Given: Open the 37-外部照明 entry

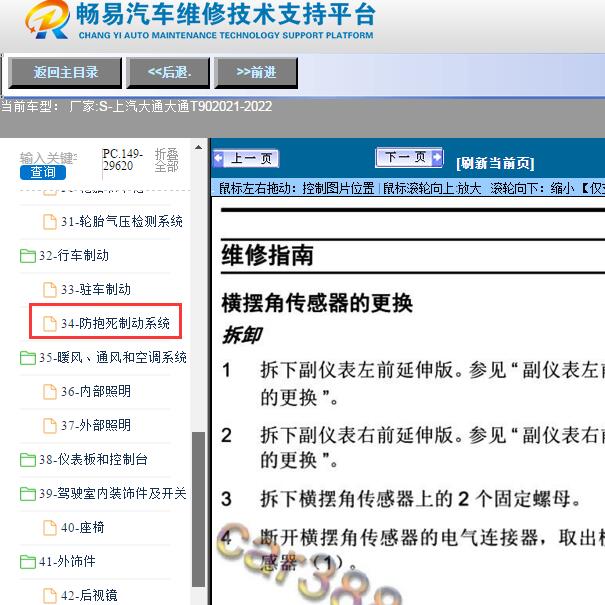Looking at the screenshot, I should 96,425.
